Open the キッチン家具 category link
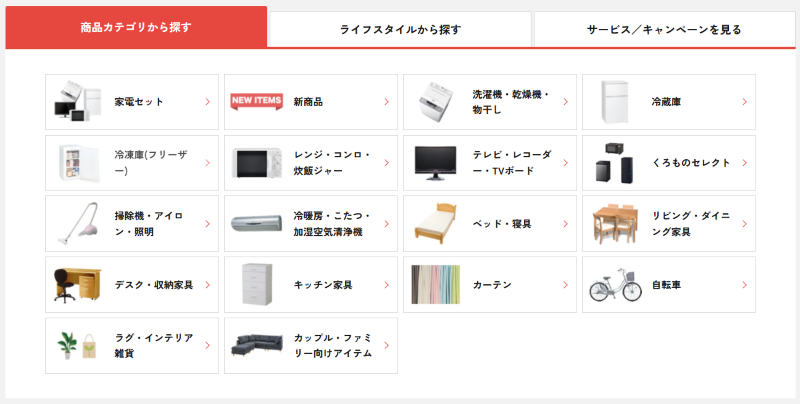 (x=322, y=285)
